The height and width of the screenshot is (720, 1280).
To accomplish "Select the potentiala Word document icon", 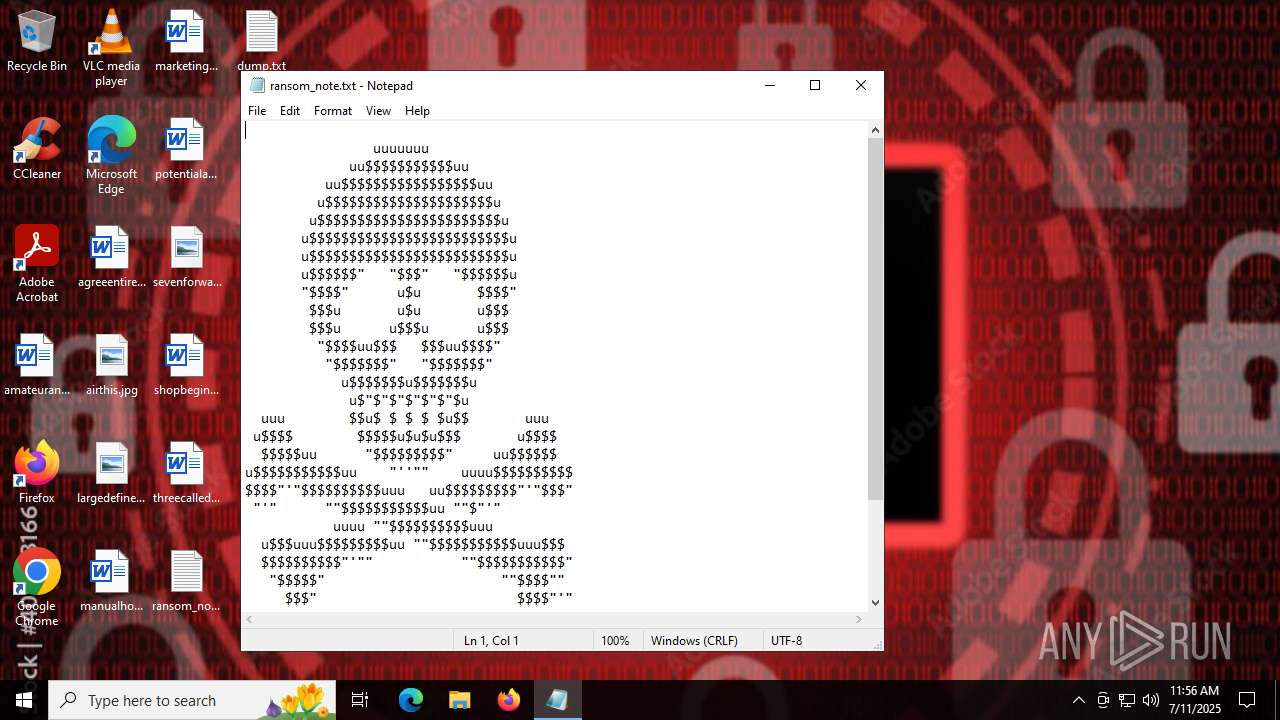I will point(186,150).
